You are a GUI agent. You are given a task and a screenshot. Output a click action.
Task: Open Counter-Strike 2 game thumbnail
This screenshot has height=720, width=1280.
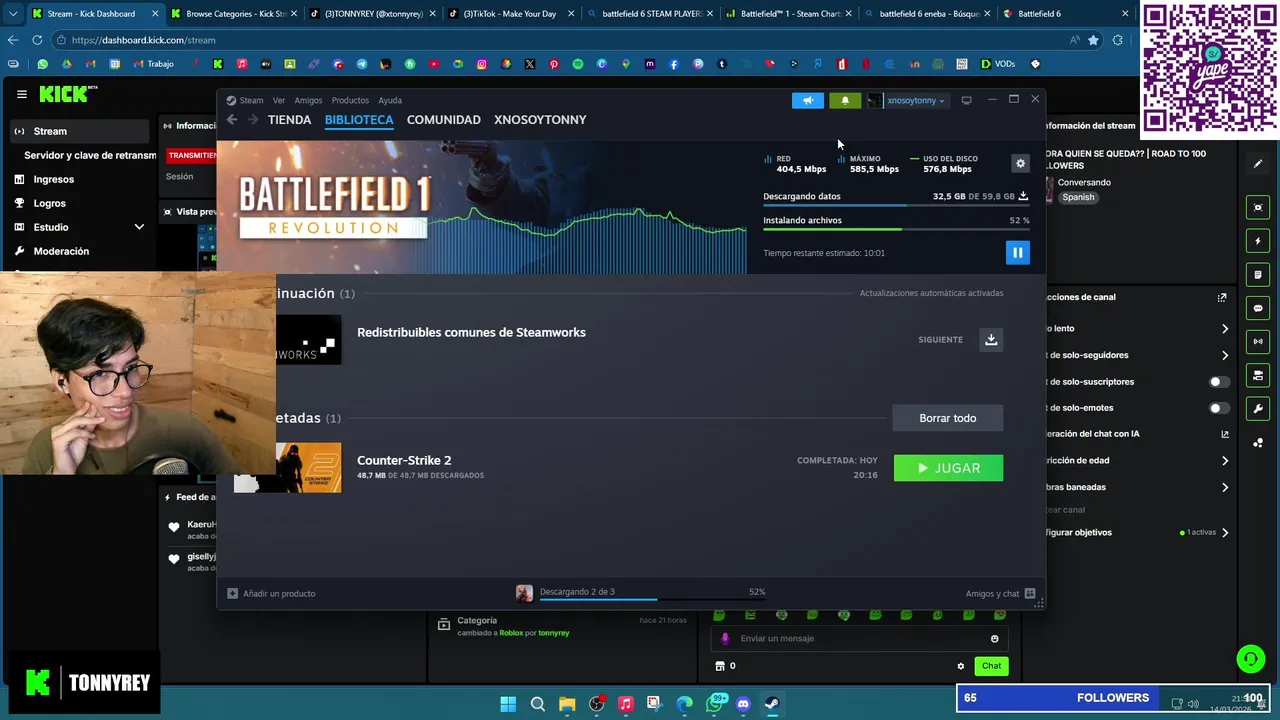287,468
